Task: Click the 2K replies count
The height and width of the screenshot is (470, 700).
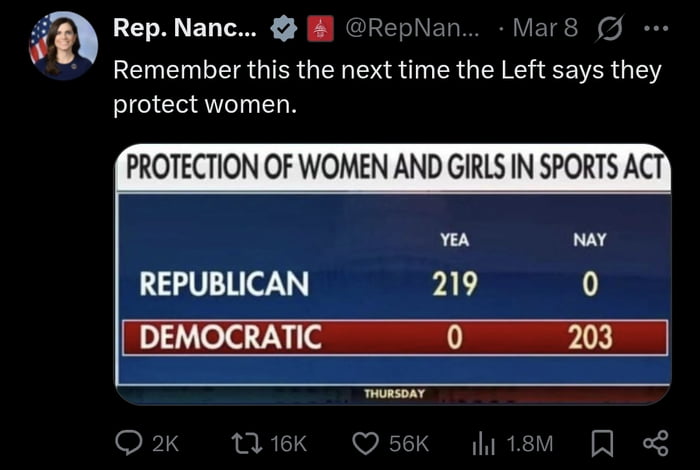Action: click(164, 443)
